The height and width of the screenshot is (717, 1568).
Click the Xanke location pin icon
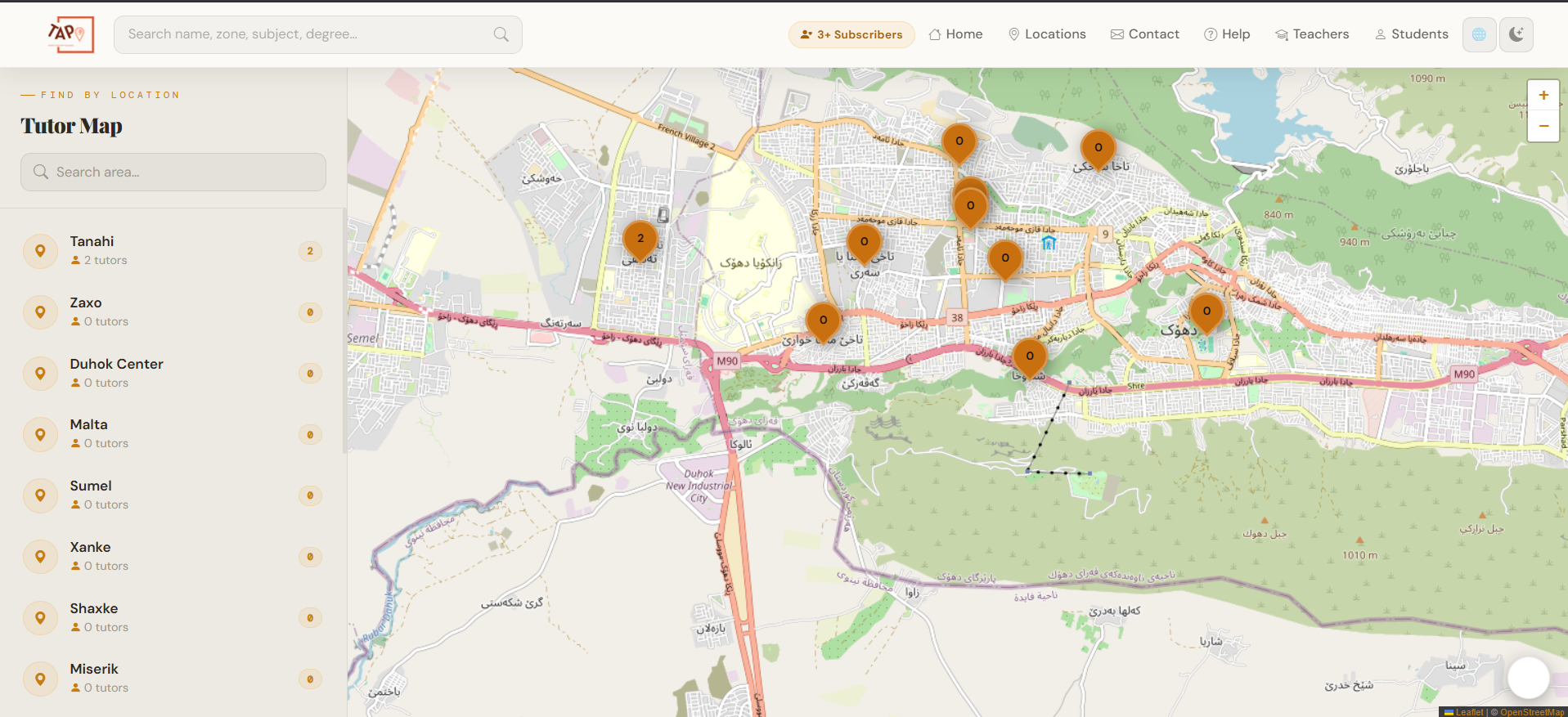pyautogui.click(x=40, y=557)
